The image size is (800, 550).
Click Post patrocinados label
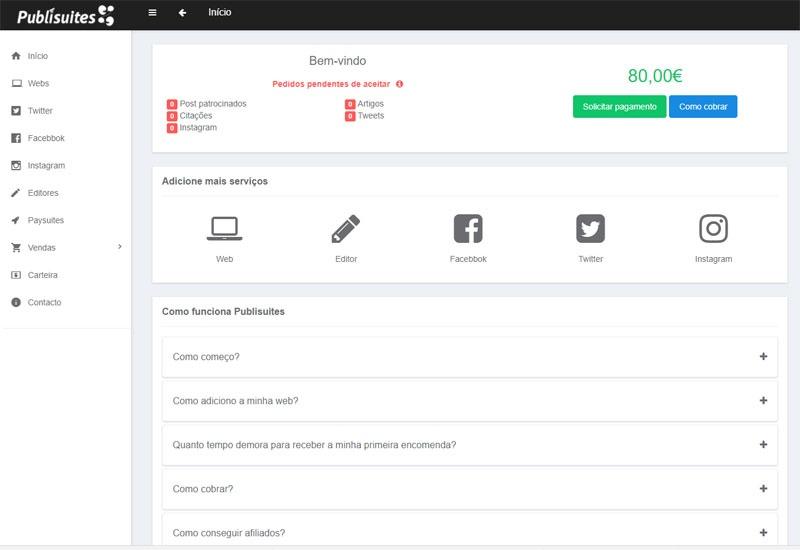click(x=213, y=104)
